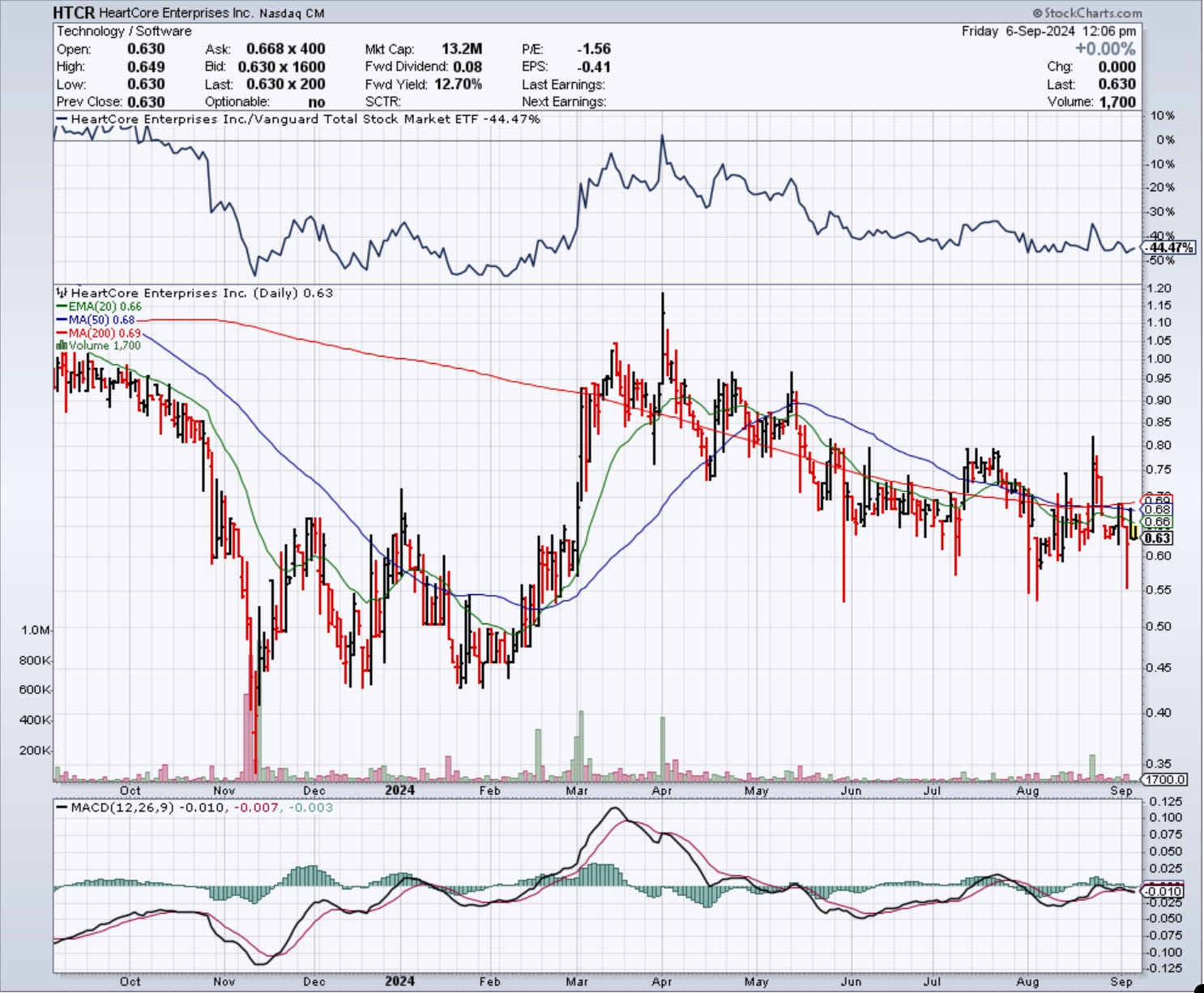1204x993 pixels.
Task: Click the HeartCore Enterprises Inc. company title
Action: pyautogui.click(x=177, y=14)
